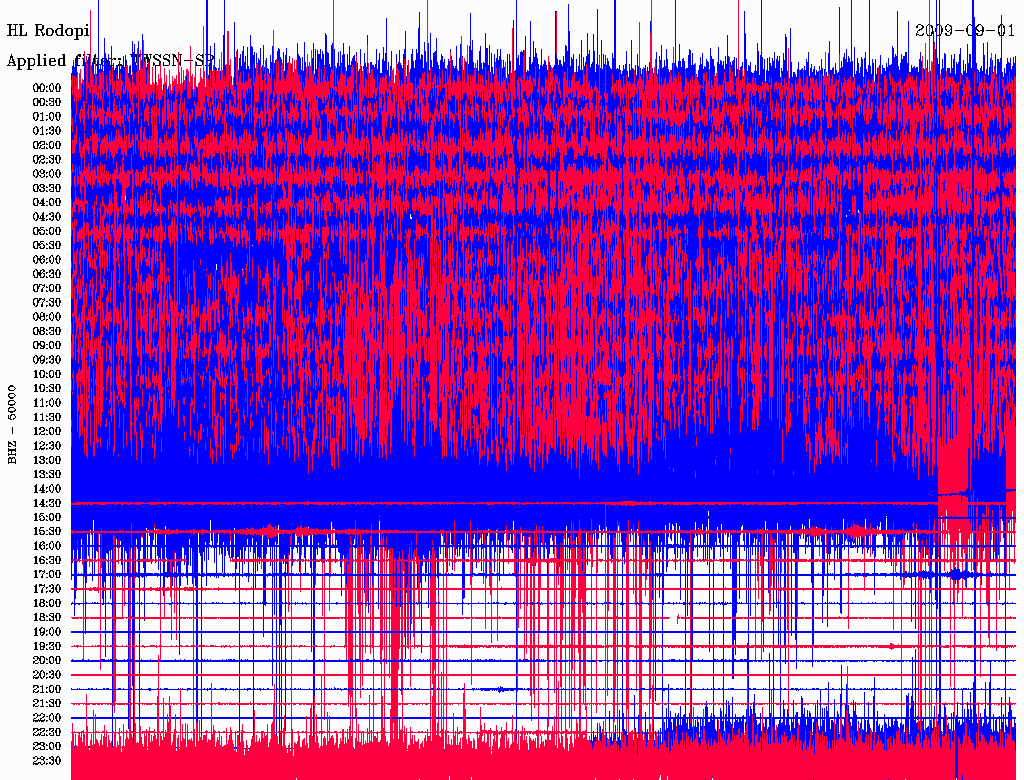Select the 23:00 time label

(47, 747)
